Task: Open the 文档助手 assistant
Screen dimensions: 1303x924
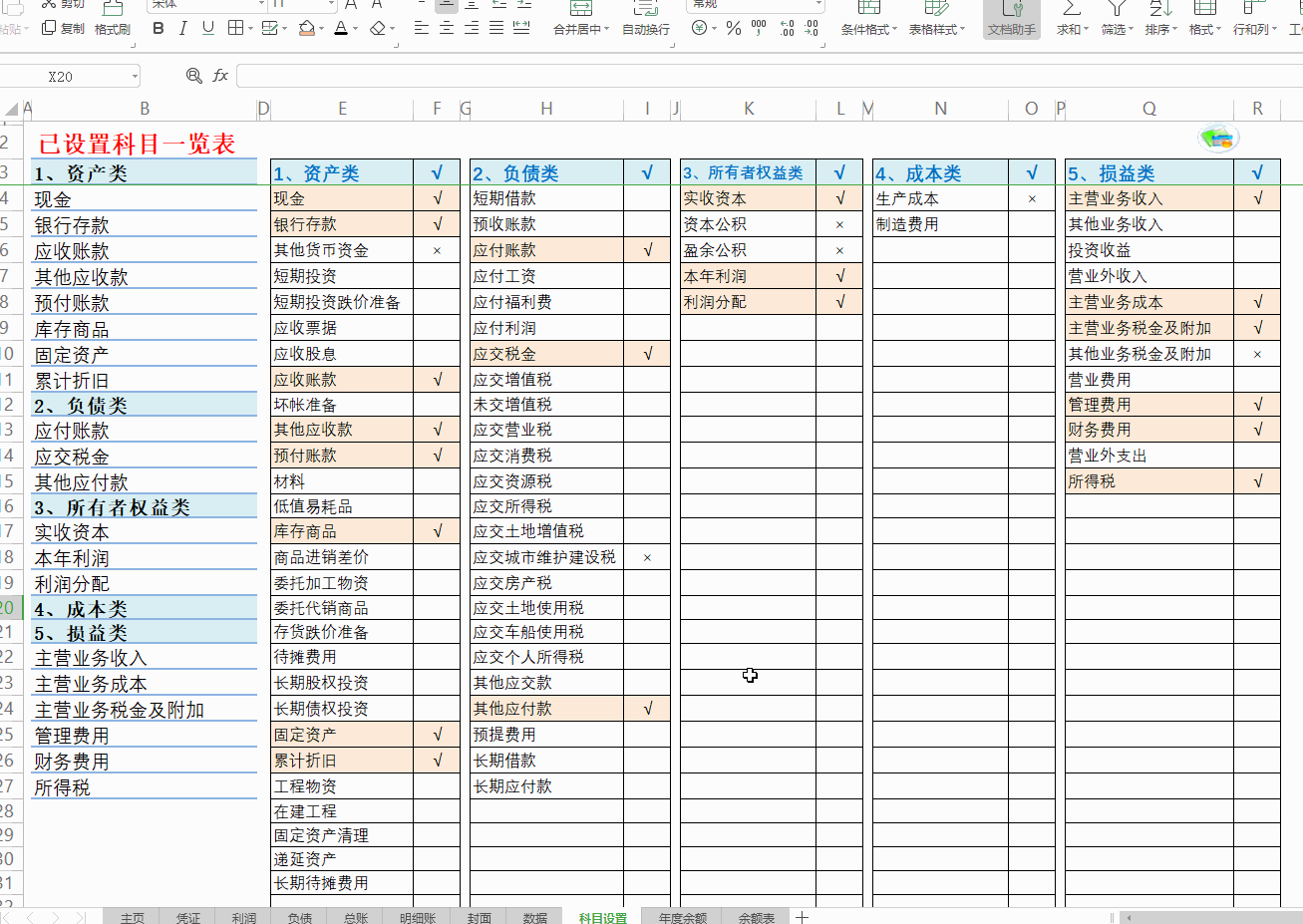Action: (1010, 20)
